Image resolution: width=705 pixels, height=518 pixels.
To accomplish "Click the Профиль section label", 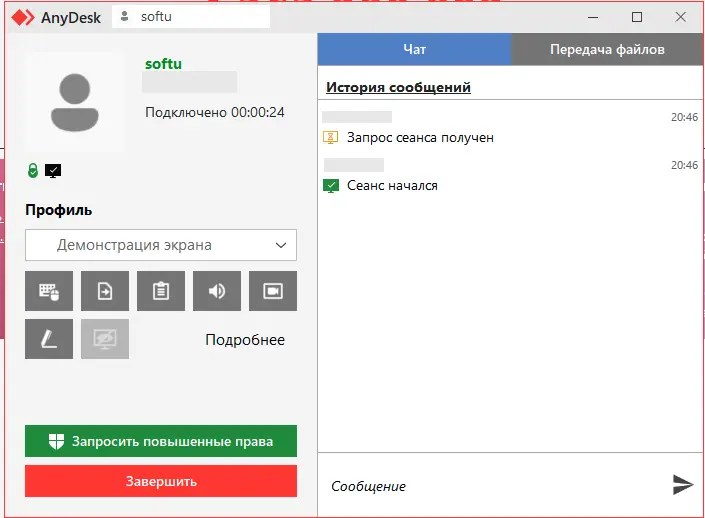I will pos(58,210).
